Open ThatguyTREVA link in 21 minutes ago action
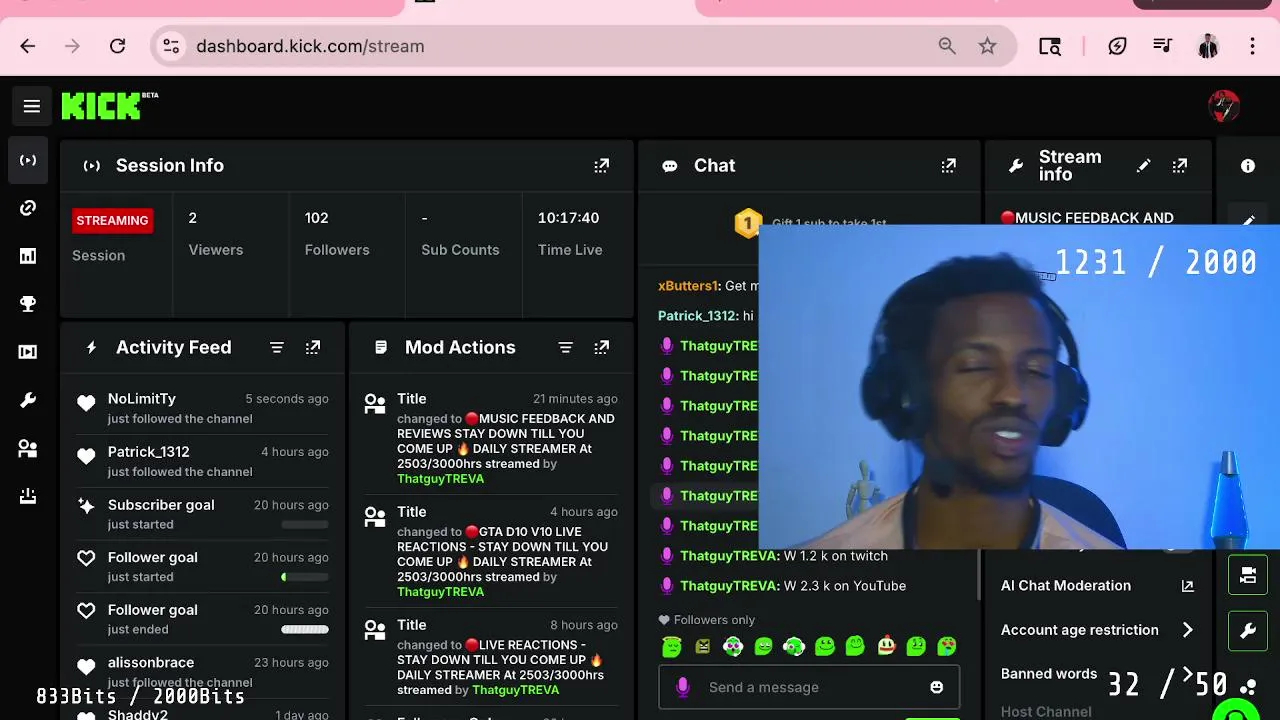Image resolution: width=1280 pixels, height=720 pixels. point(440,479)
